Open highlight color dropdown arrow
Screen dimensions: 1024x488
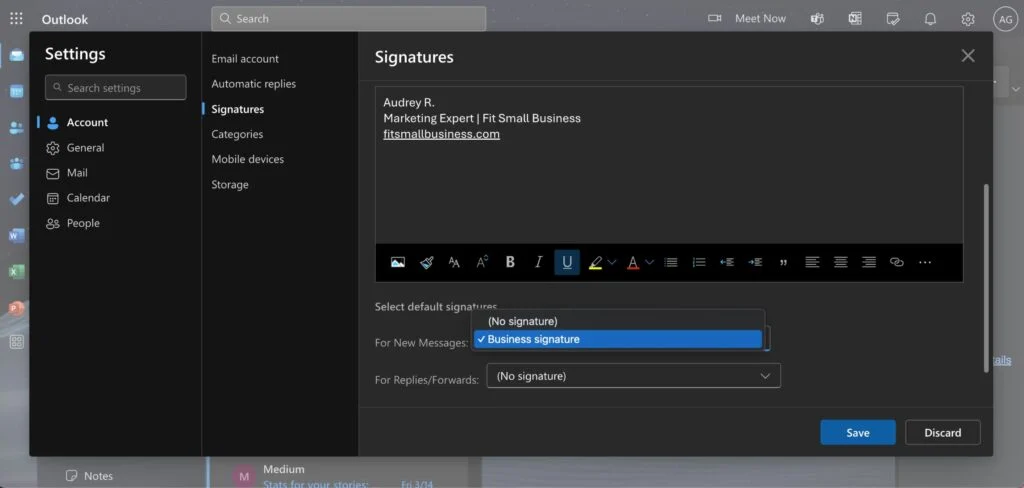612,263
